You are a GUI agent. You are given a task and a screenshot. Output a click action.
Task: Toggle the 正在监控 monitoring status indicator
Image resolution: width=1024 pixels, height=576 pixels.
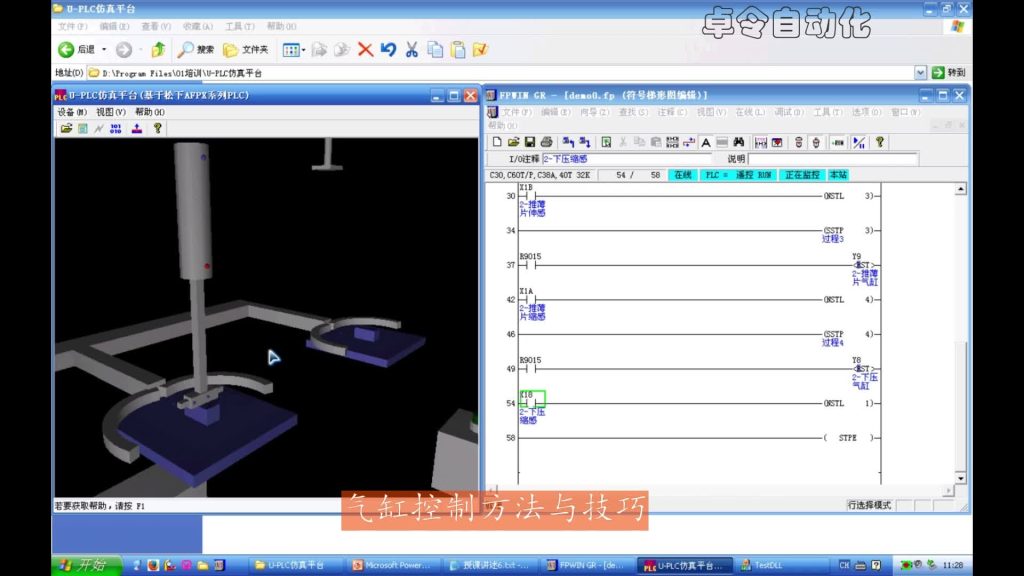[x=803, y=175]
